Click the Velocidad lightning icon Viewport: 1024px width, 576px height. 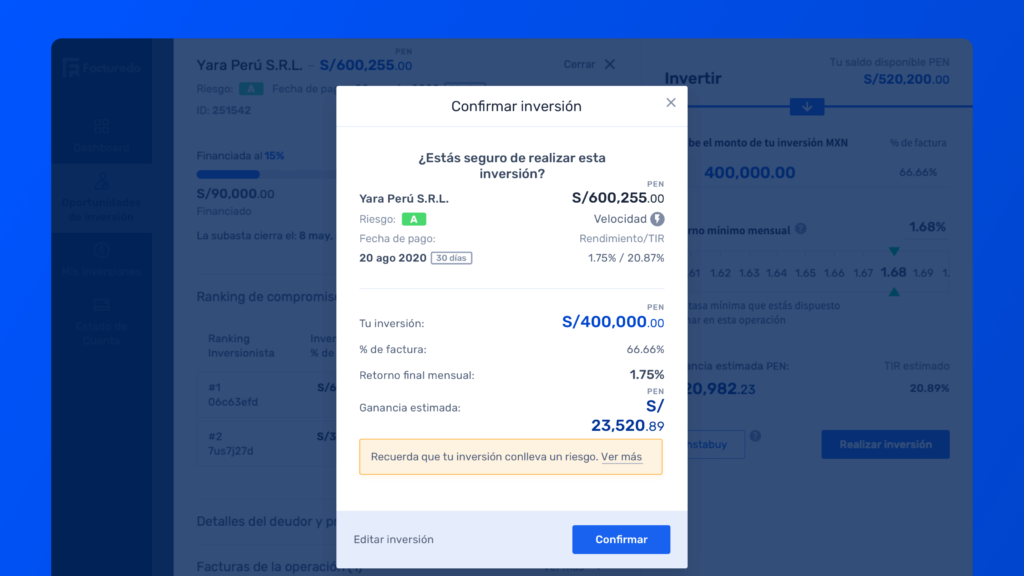(x=657, y=219)
